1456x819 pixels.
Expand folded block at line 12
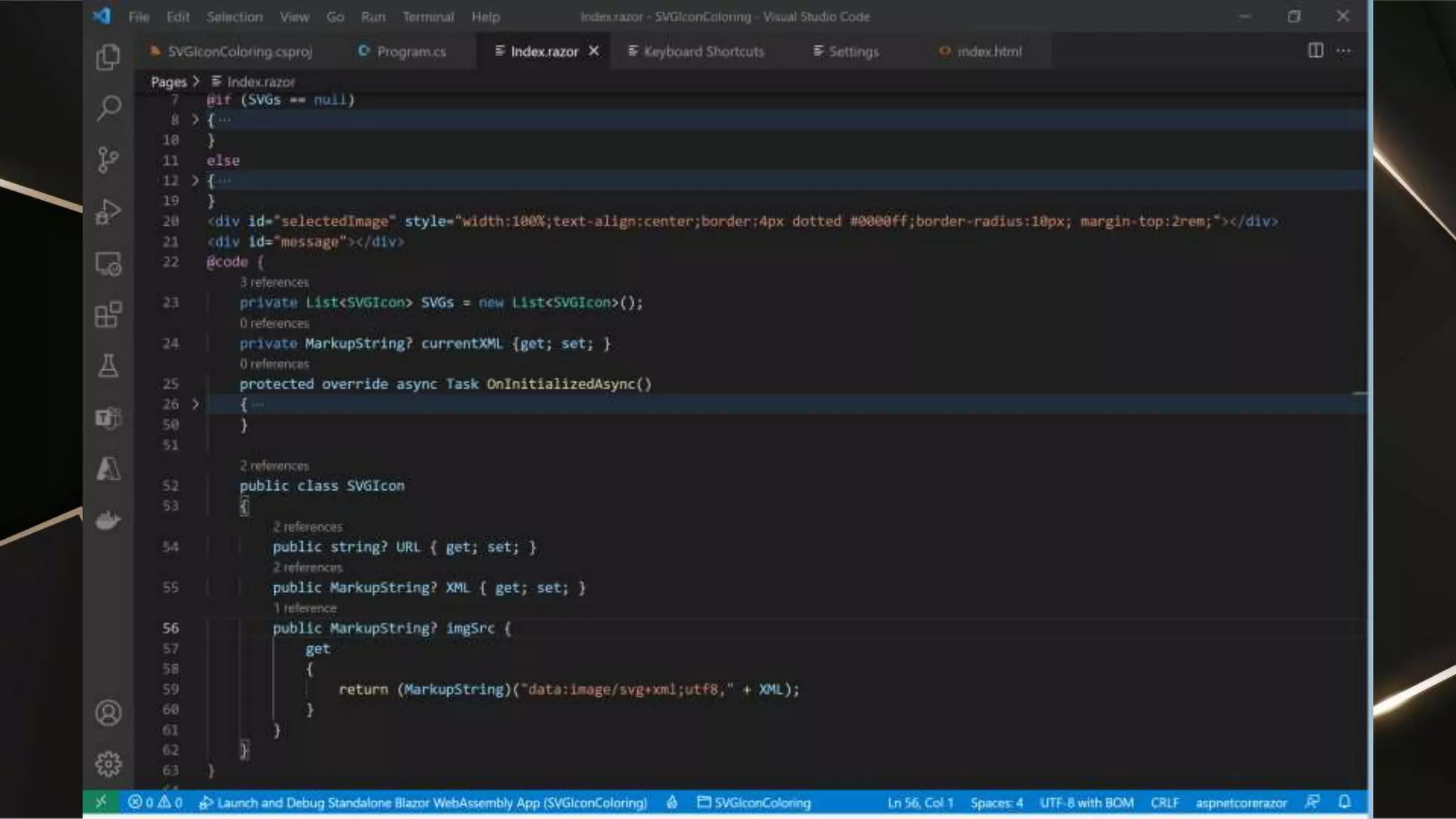(195, 181)
